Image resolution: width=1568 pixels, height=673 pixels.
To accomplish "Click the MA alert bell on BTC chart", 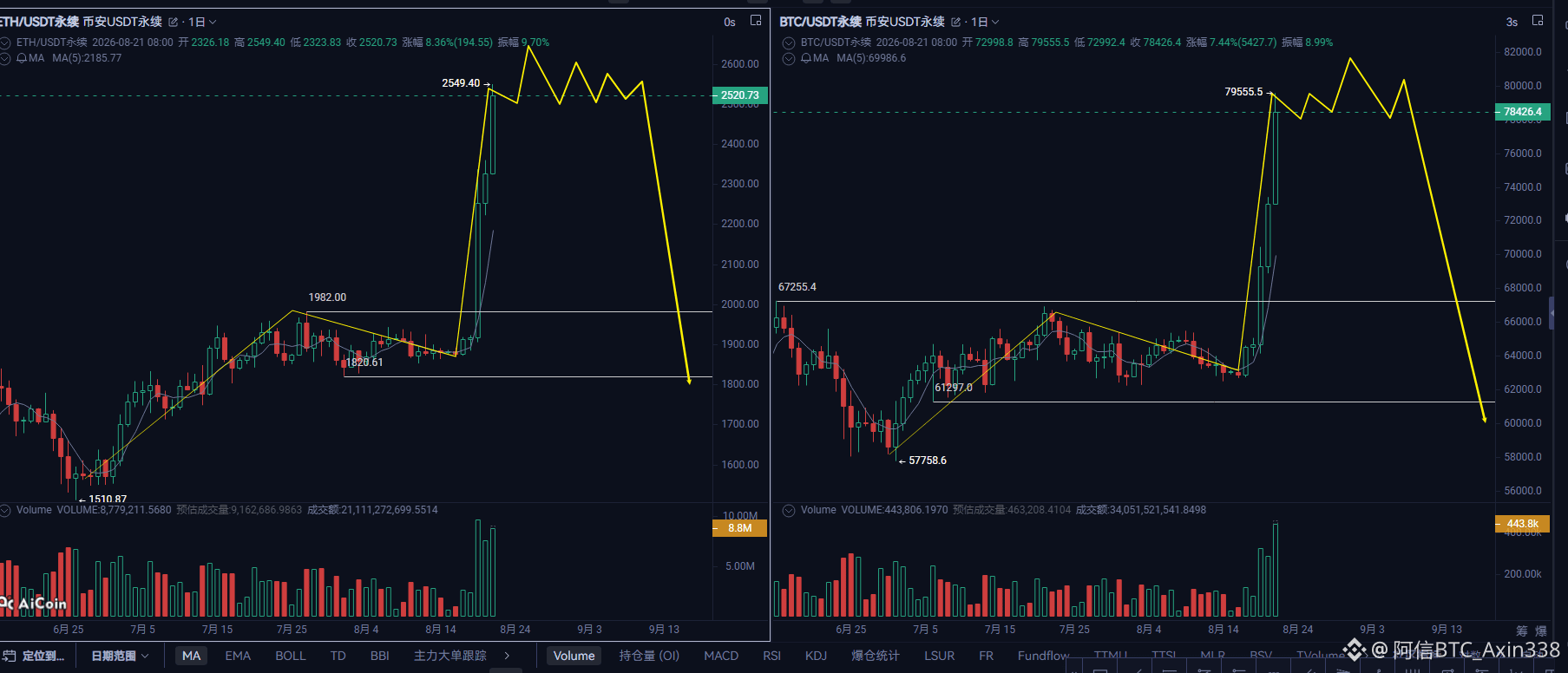I will click(x=806, y=58).
